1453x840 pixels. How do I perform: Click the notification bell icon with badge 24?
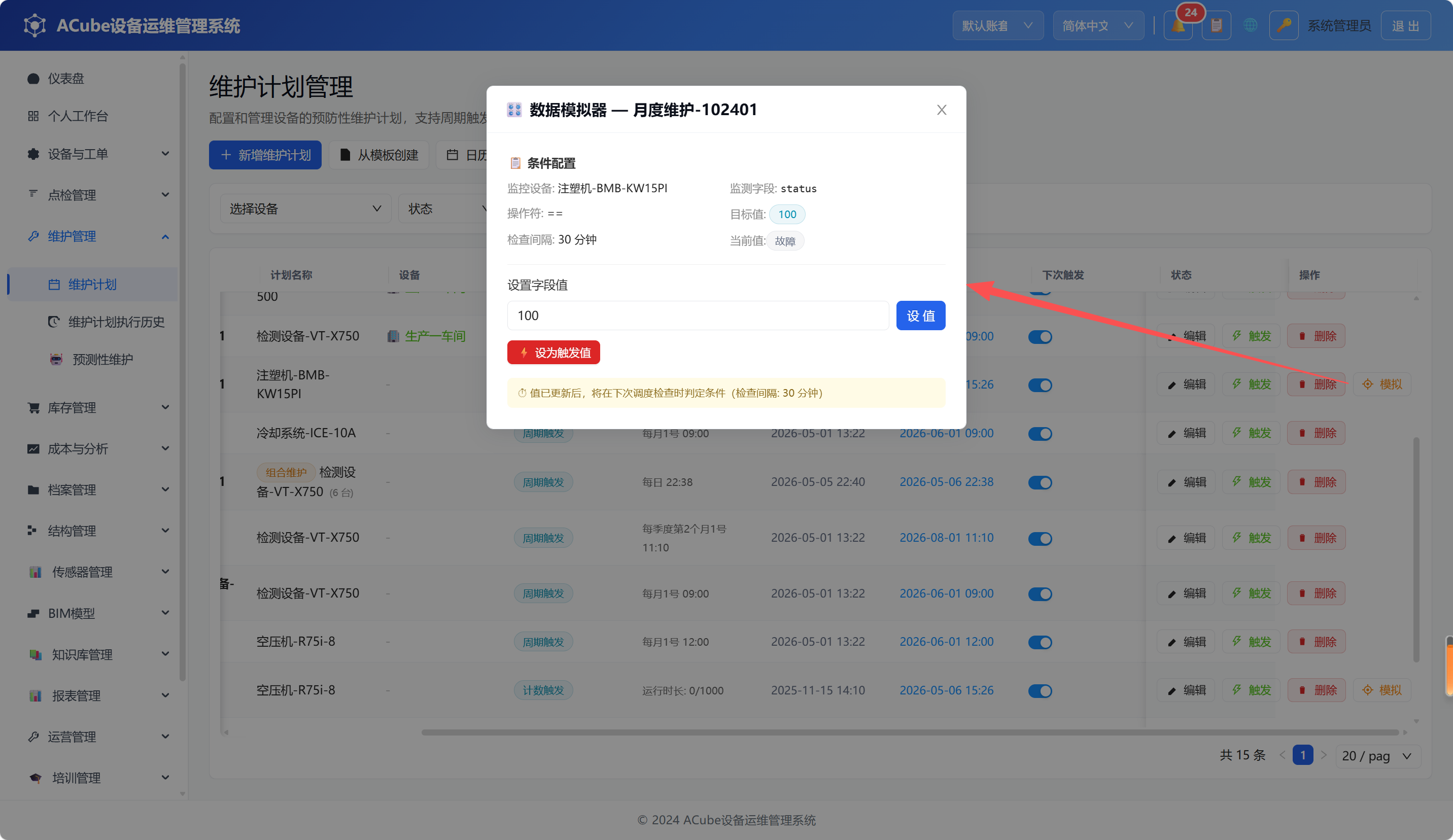click(1178, 25)
